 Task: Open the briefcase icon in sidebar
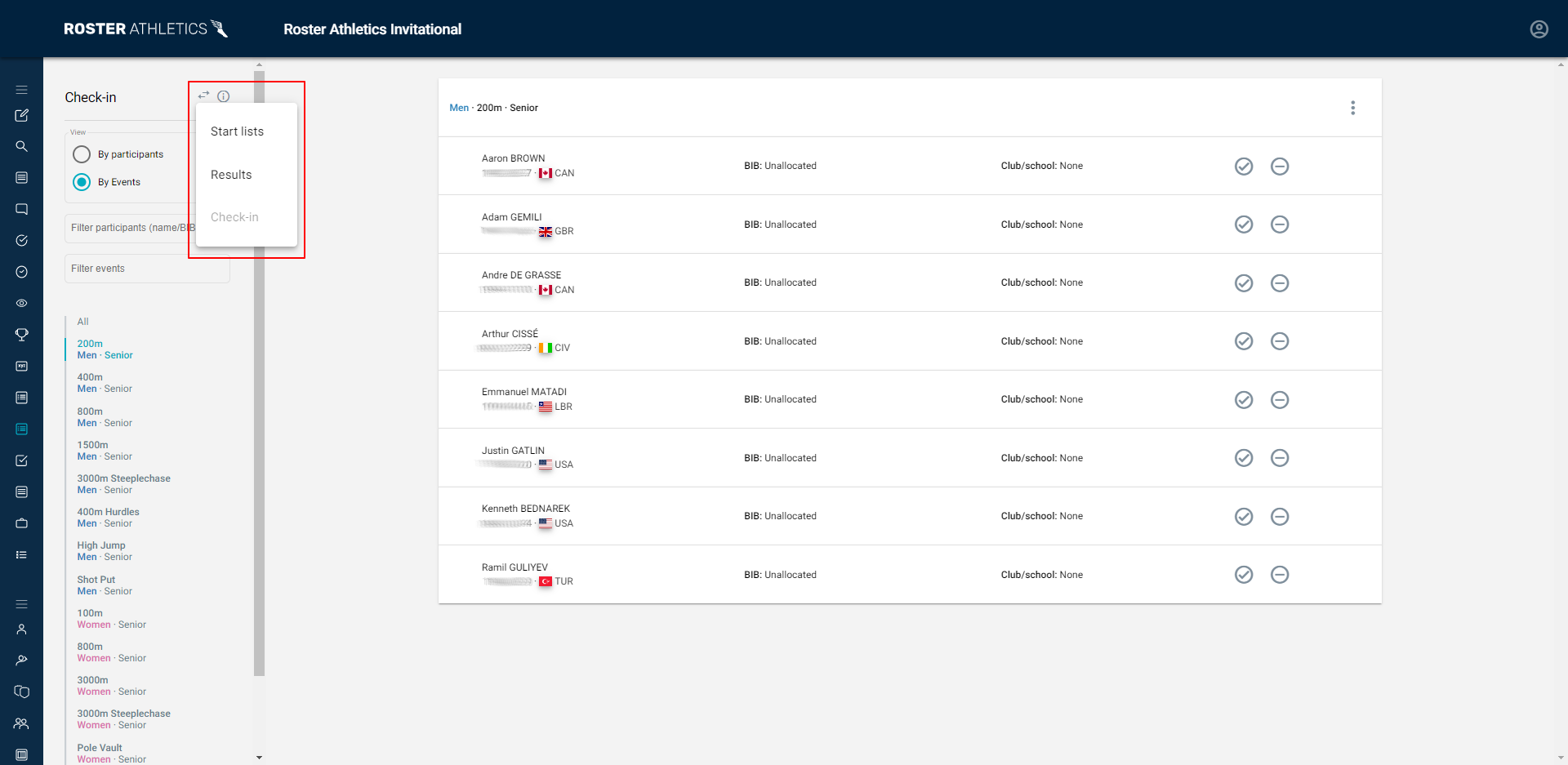click(x=22, y=523)
